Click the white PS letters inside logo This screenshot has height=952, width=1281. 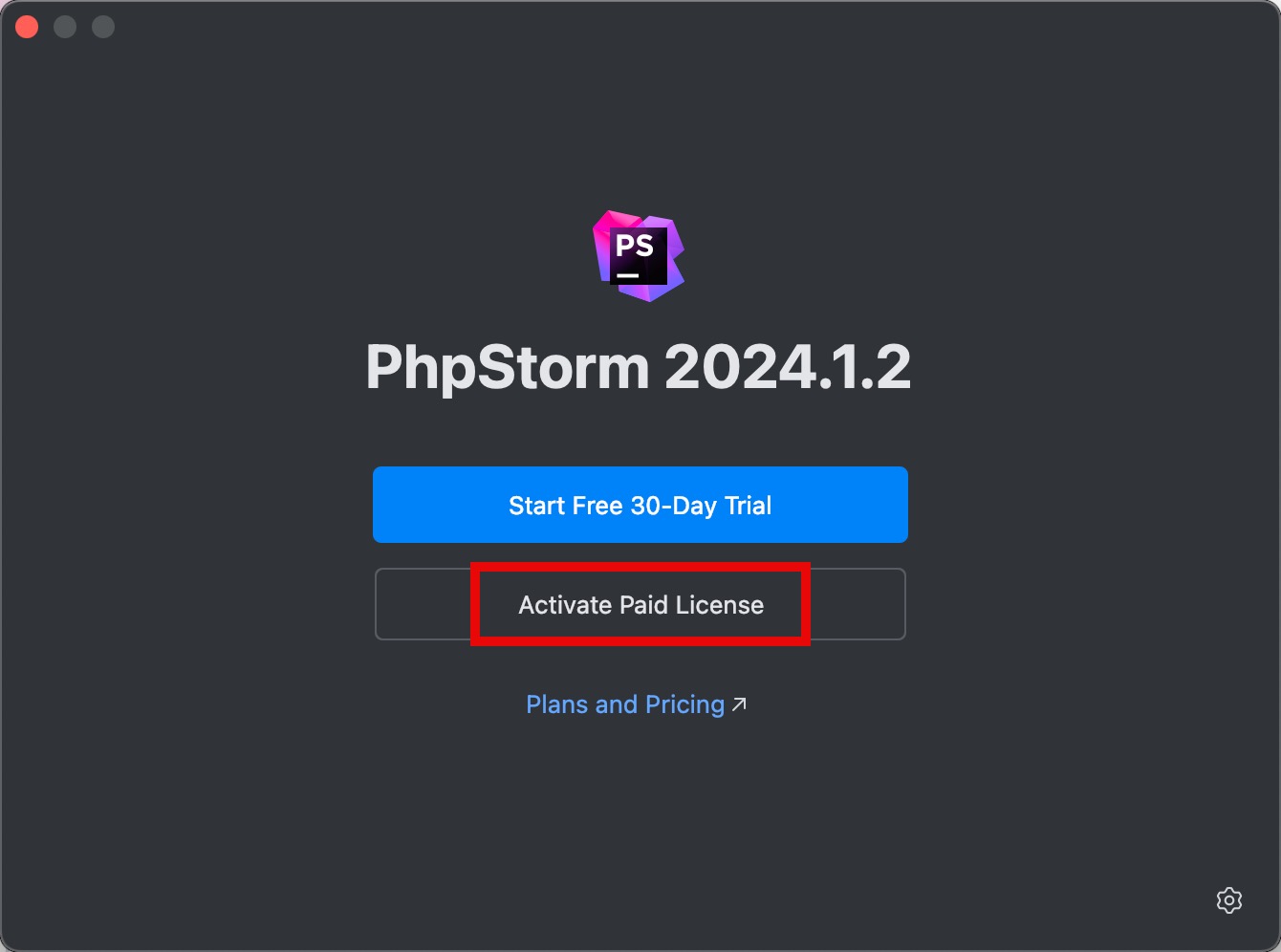tap(635, 246)
